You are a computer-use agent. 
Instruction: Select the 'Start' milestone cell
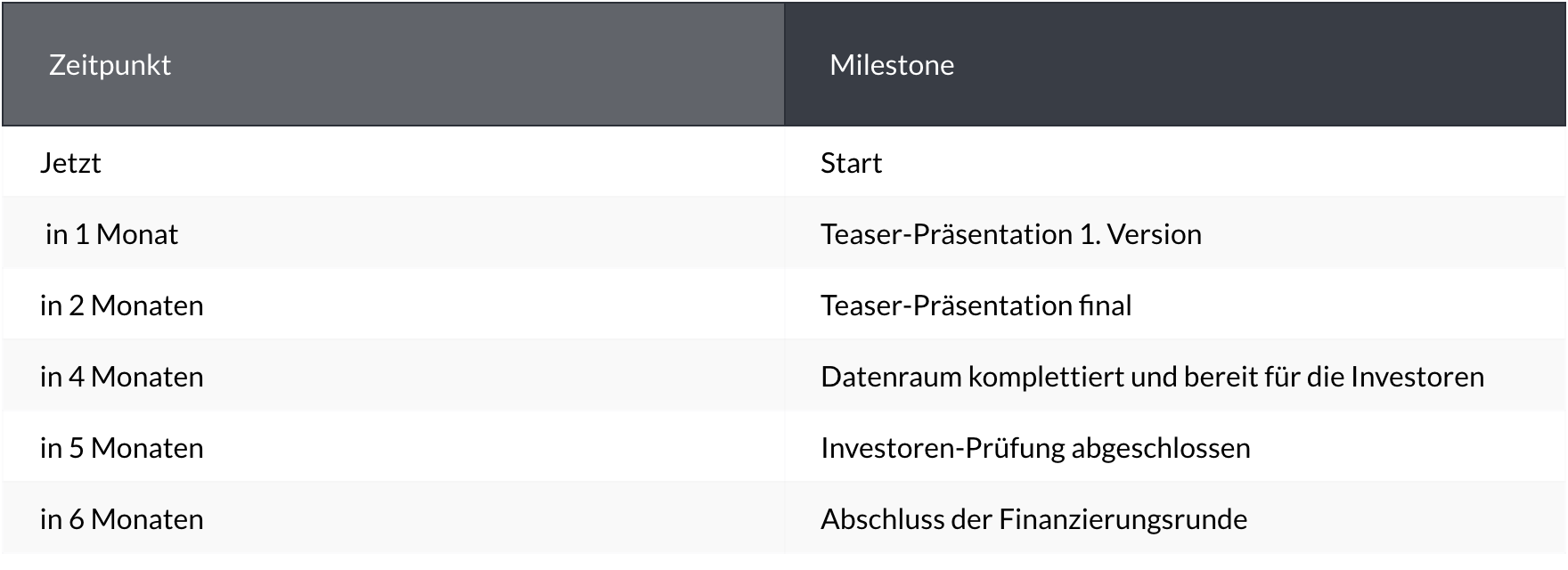851,163
